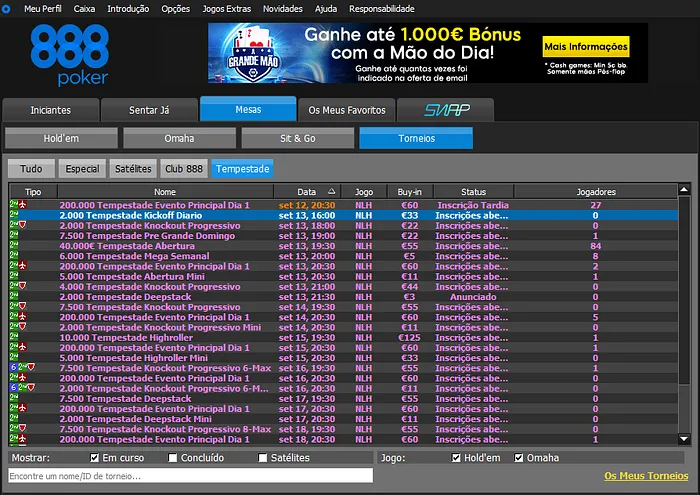Click the shield icon on the Knockout Progressivo Mini row
Image resolution: width=700 pixels, height=495 pixels.
tap(22, 327)
